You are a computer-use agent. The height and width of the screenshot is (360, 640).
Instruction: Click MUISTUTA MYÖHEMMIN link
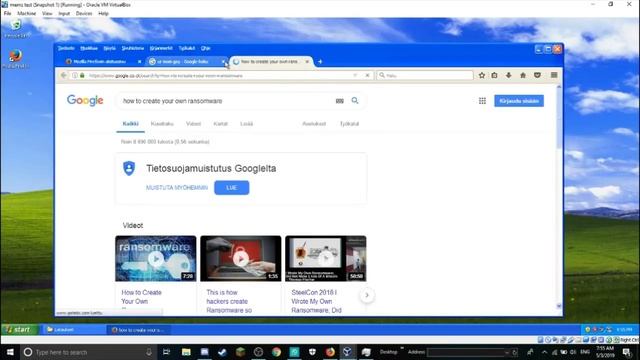click(177, 188)
